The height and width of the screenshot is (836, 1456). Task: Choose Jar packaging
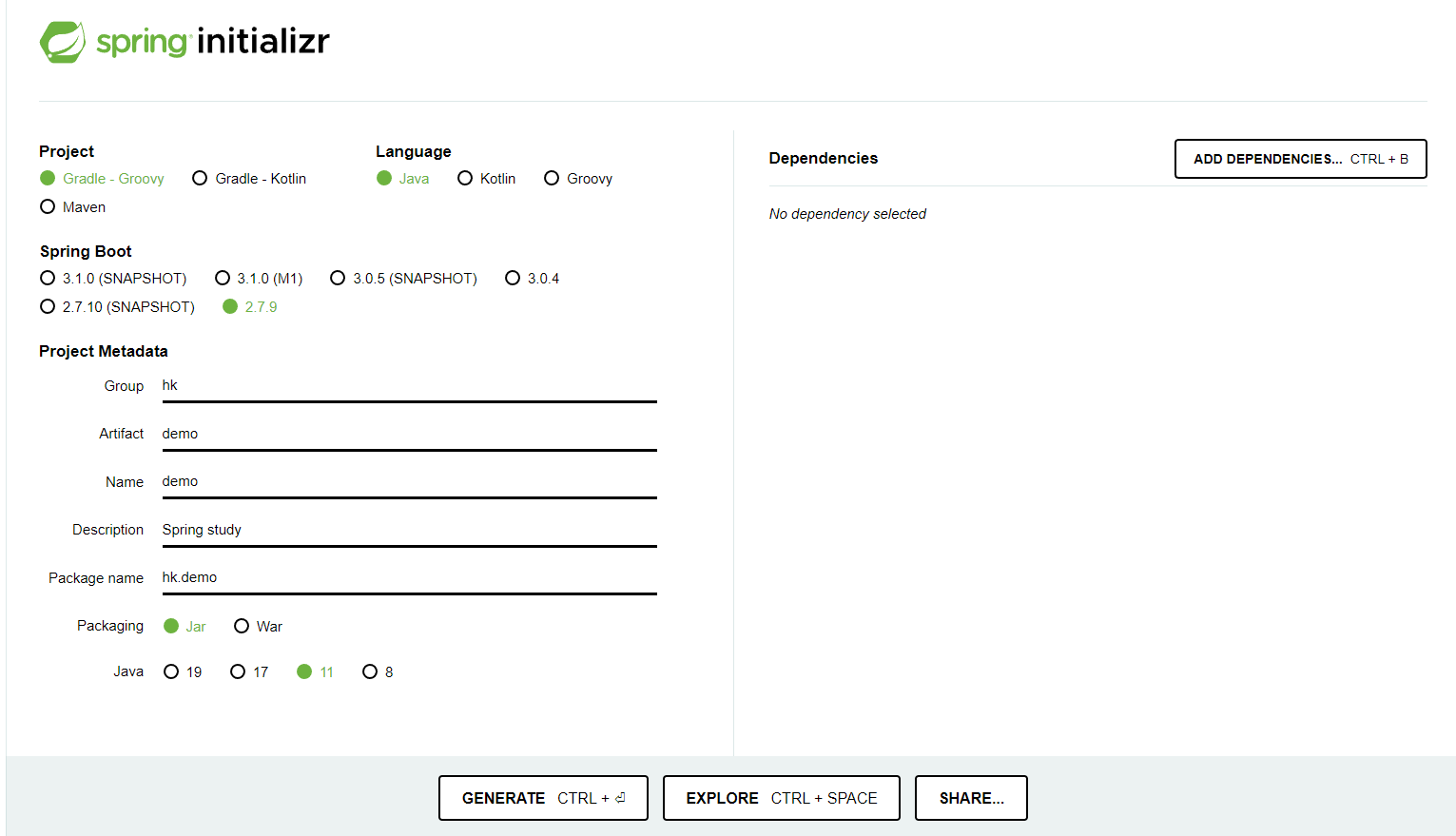pyautogui.click(x=184, y=627)
